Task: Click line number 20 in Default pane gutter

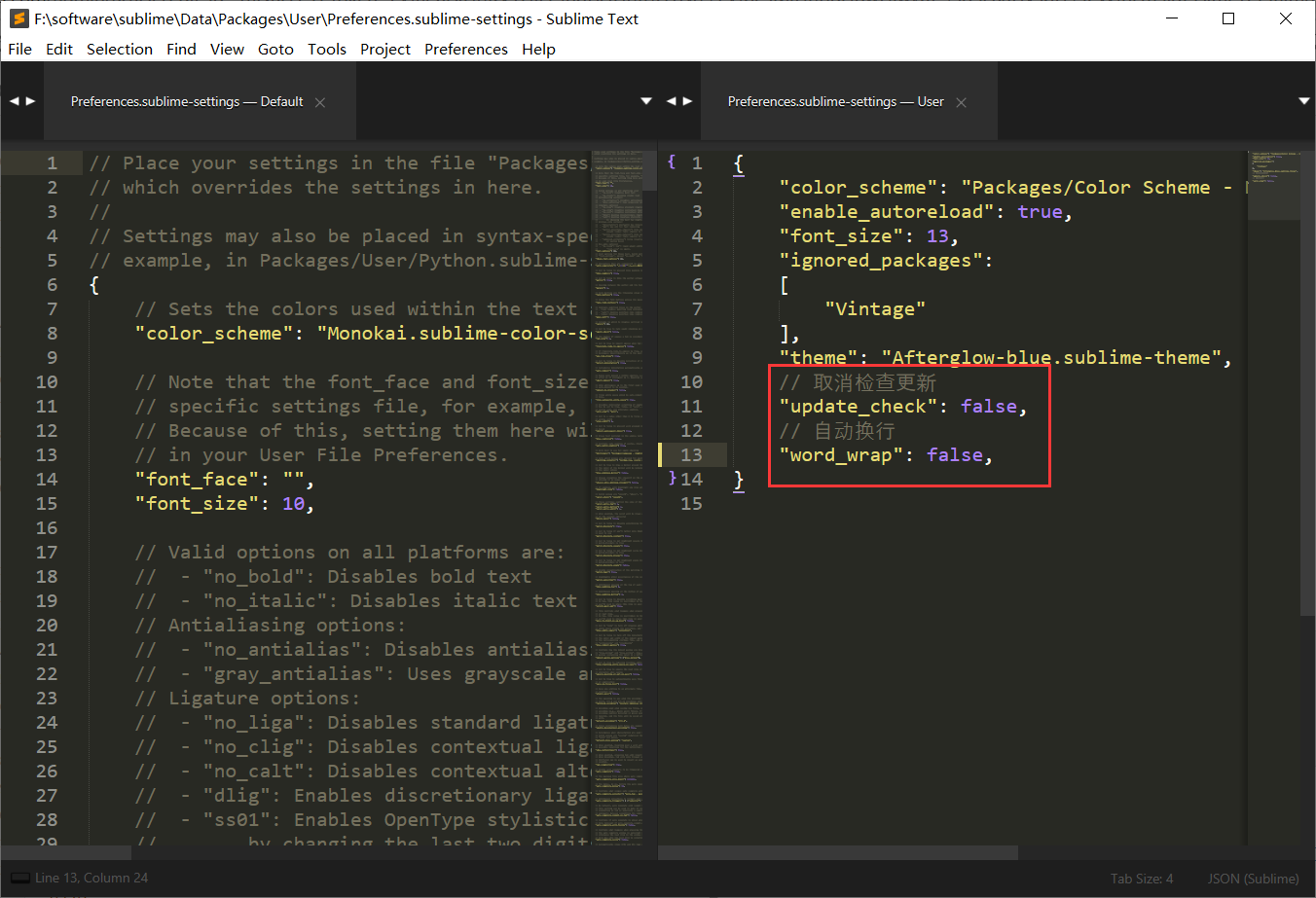Action: pyautogui.click(x=47, y=625)
